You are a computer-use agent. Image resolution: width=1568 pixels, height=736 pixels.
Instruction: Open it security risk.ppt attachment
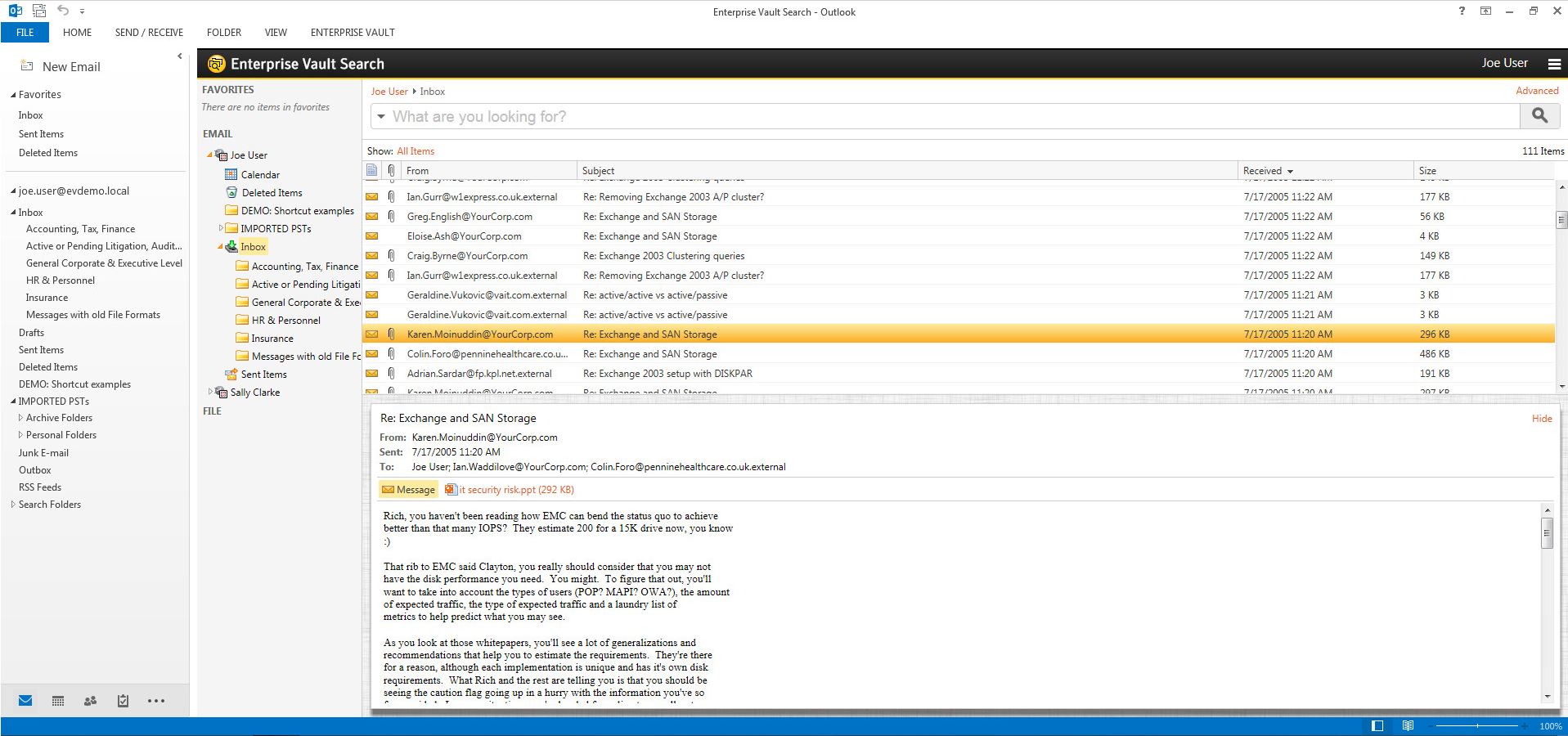click(516, 489)
